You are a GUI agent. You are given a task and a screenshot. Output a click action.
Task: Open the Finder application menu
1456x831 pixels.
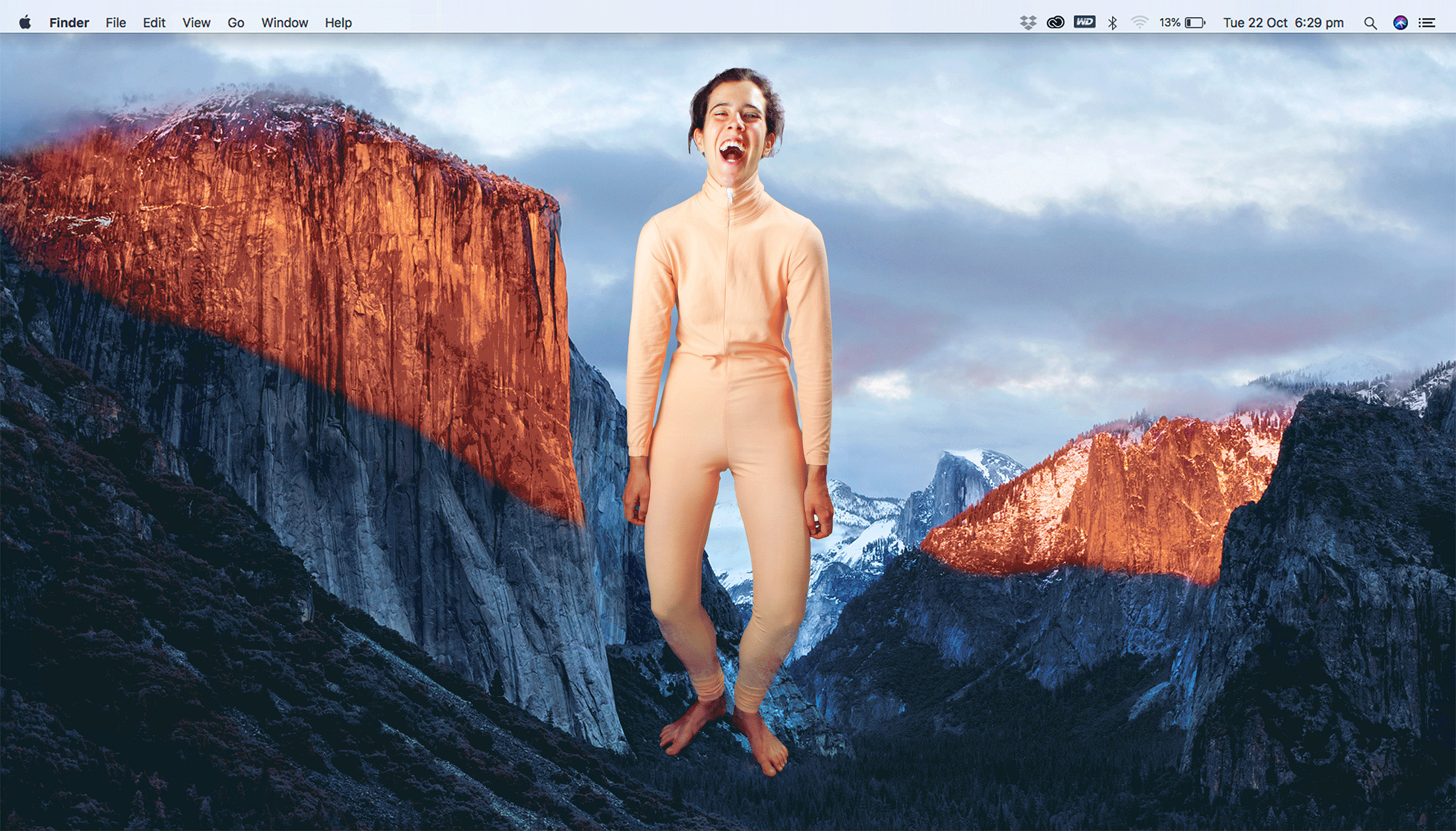pyautogui.click(x=68, y=22)
